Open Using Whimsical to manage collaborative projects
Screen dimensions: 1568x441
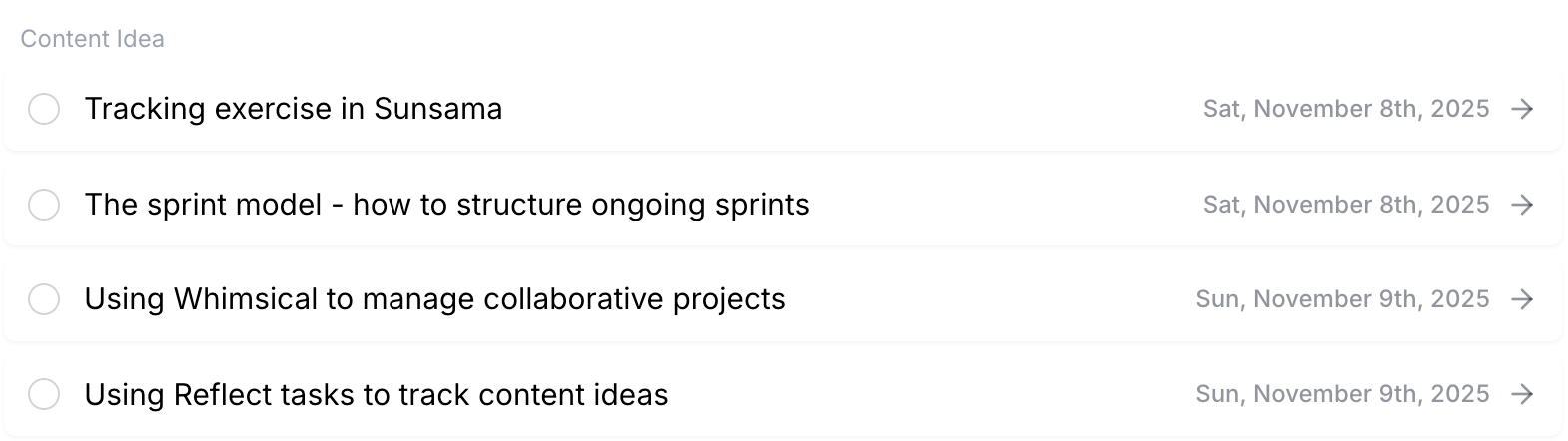[x=434, y=299]
